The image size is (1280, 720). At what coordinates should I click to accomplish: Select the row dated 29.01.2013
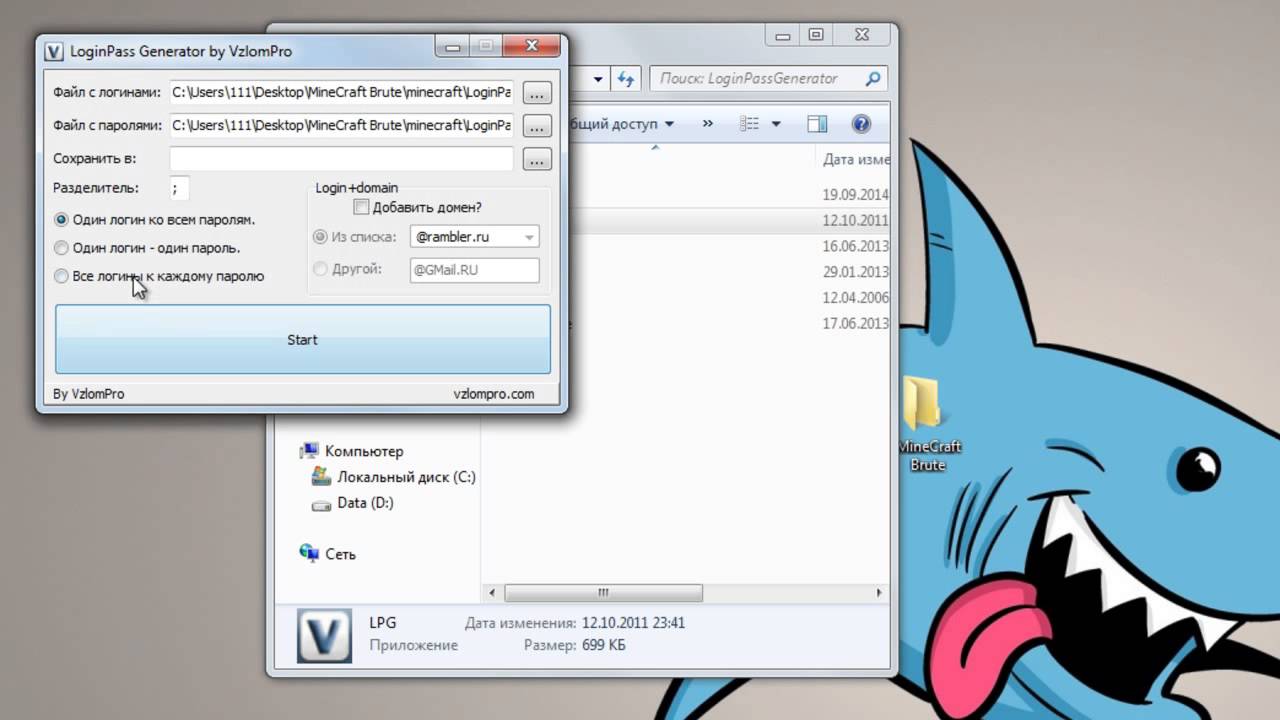click(x=685, y=272)
